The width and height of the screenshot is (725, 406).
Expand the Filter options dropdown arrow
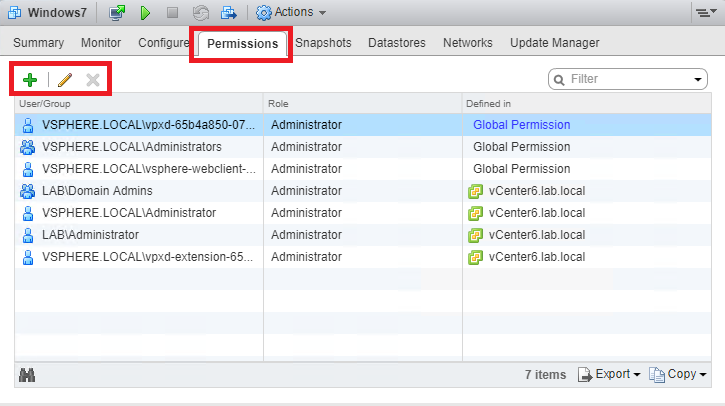pyautogui.click(x=698, y=80)
